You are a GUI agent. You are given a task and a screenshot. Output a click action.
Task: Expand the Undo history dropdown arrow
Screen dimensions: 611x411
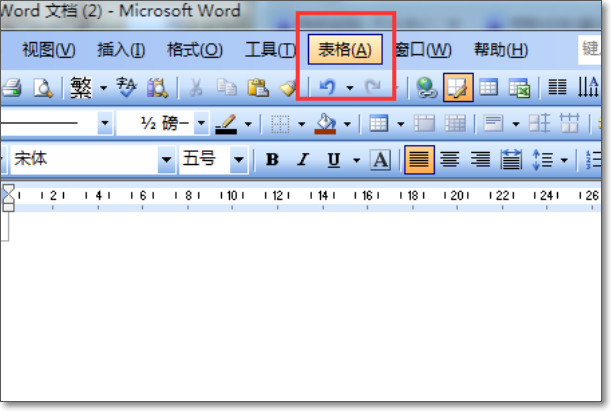coord(350,88)
